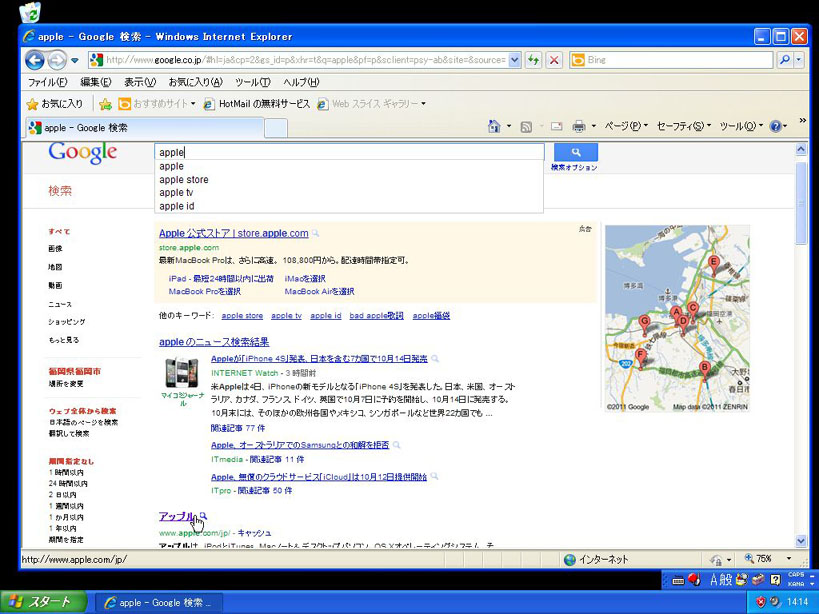Click the Google logo
This screenshot has width=819, height=614.
pos(83,152)
